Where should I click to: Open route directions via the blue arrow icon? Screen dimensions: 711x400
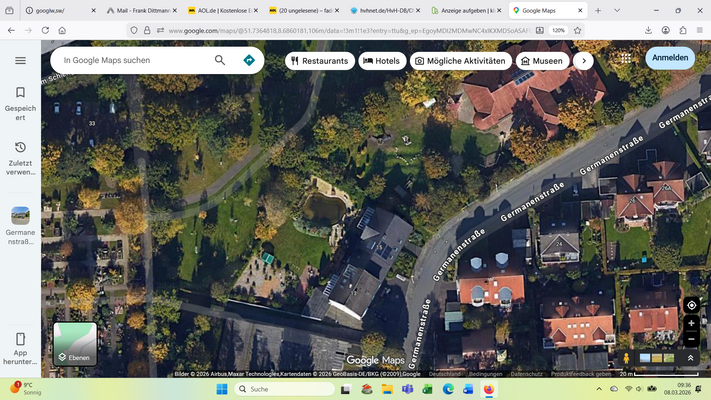(x=249, y=60)
